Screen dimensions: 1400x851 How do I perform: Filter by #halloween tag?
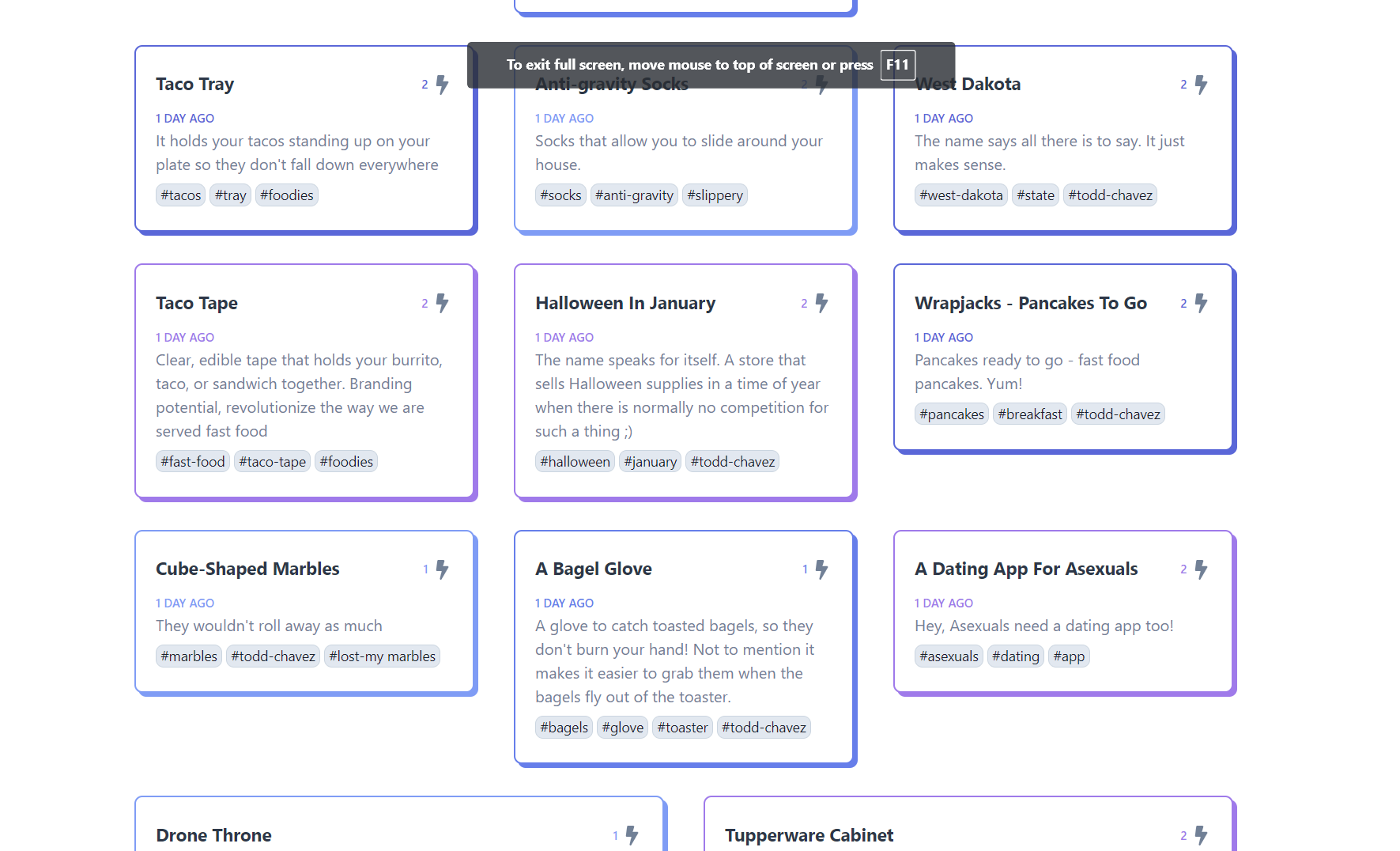pyautogui.click(x=575, y=462)
